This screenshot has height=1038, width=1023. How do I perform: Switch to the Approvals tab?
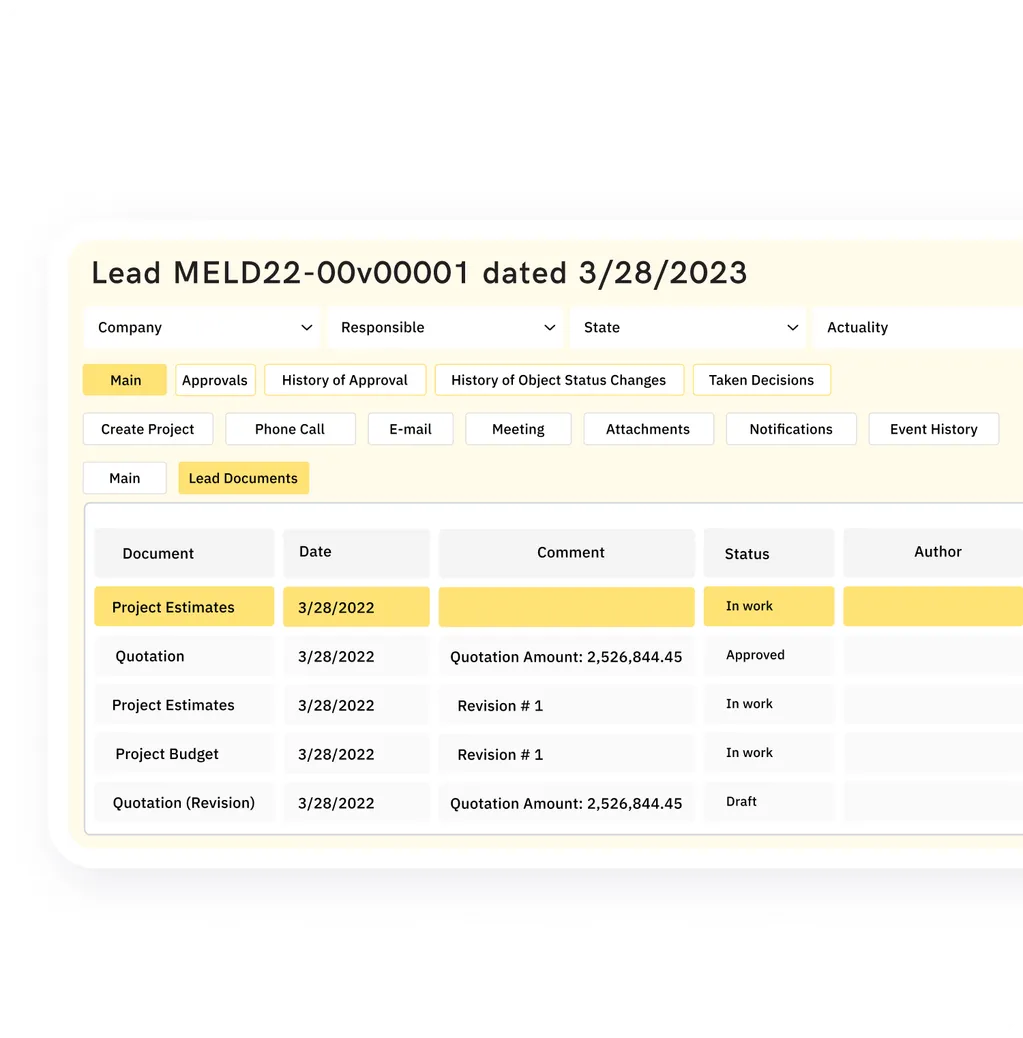coord(215,380)
